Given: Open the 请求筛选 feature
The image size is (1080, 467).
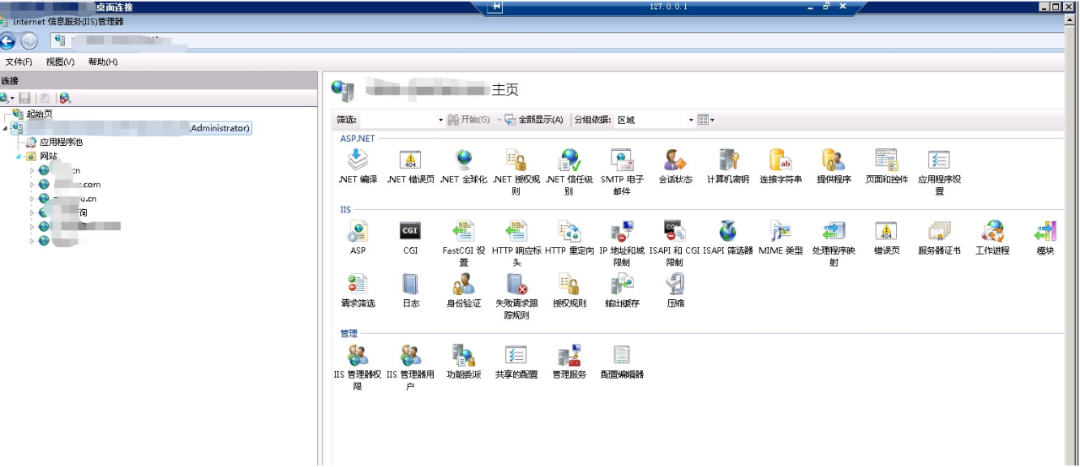Looking at the screenshot, I should (357, 291).
